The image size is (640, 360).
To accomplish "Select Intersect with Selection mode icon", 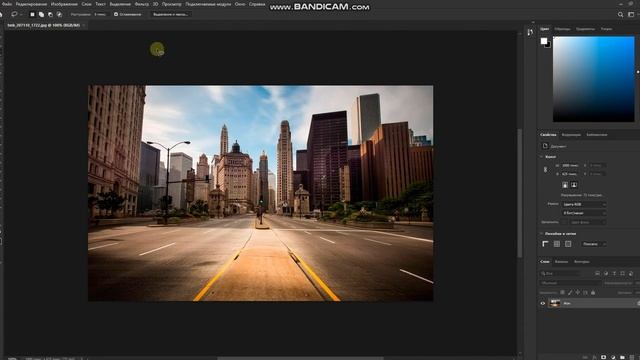I will coord(59,14).
